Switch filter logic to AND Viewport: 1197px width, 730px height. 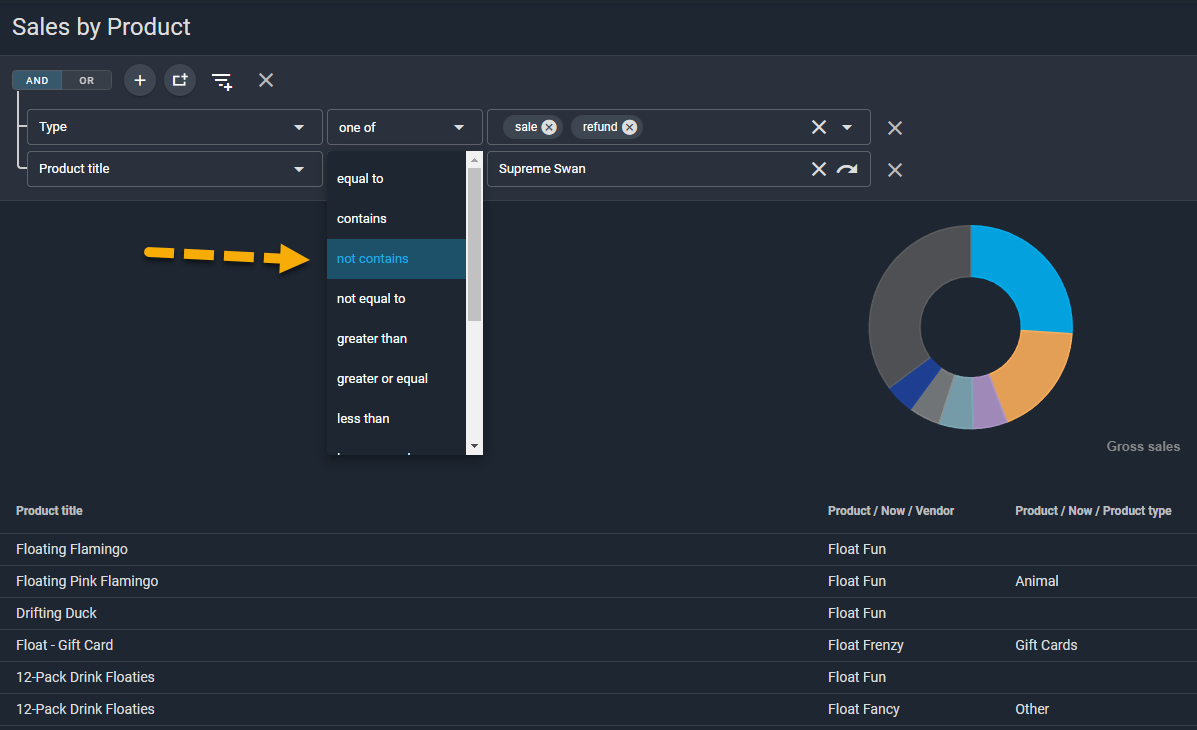point(37,81)
